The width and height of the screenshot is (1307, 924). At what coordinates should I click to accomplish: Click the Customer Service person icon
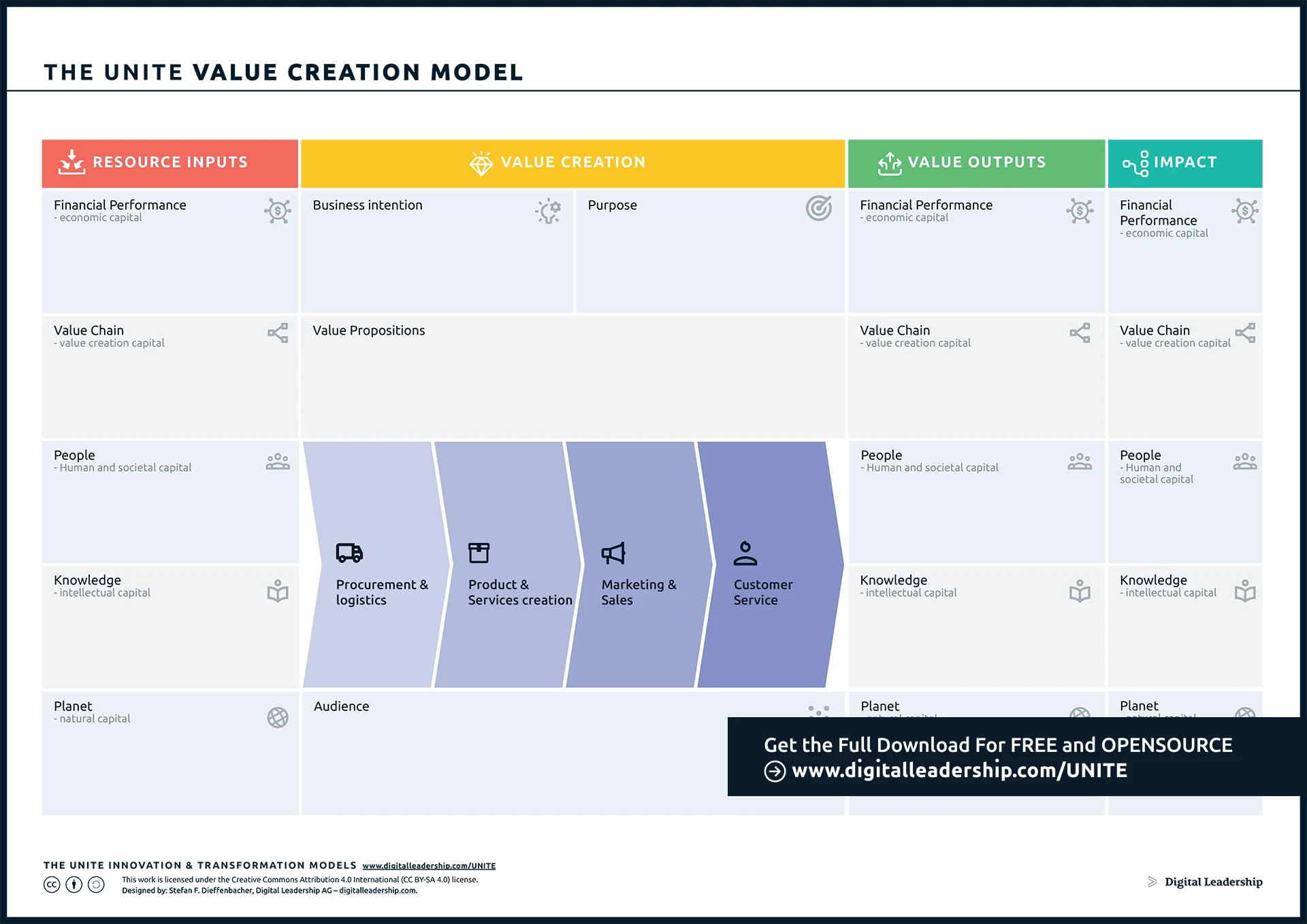[x=747, y=553]
